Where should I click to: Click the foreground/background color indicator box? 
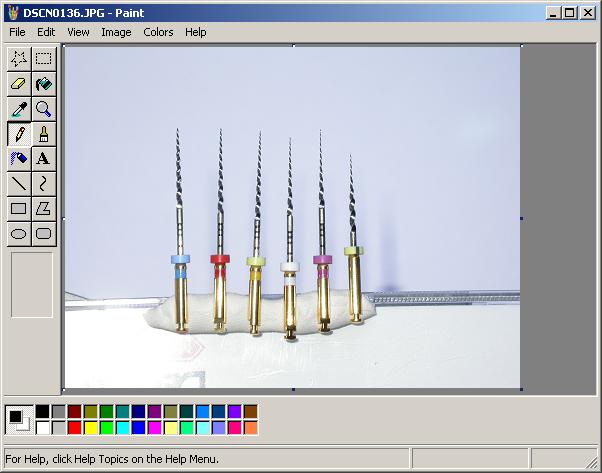[x=19, y=420]
